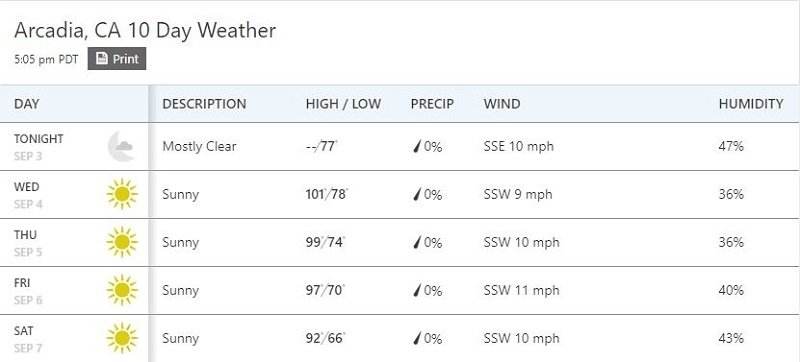Image resolution: width=800 pixels, height=362 pixels.
Task: Click the raindrop precip icon in WED row
Action: click(x=417, y=195)
